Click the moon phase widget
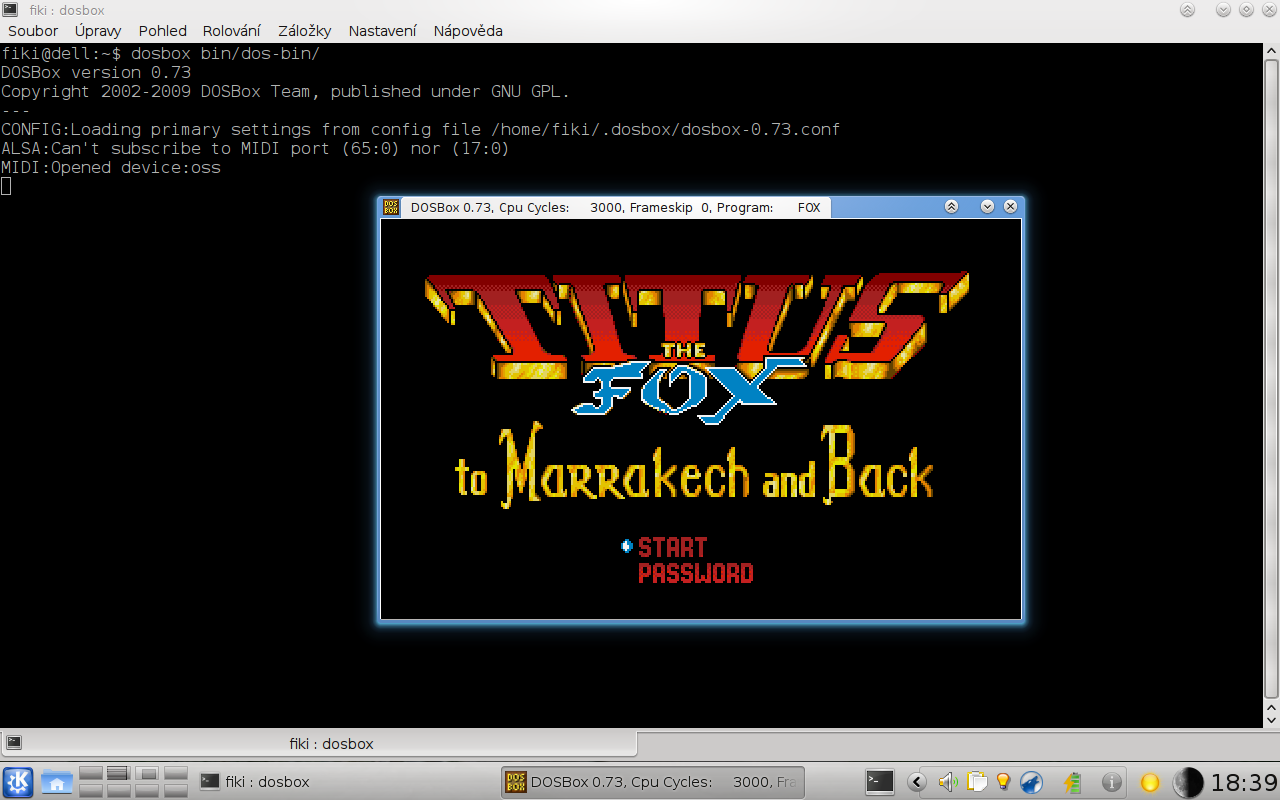 click(x=1188, y=782)
